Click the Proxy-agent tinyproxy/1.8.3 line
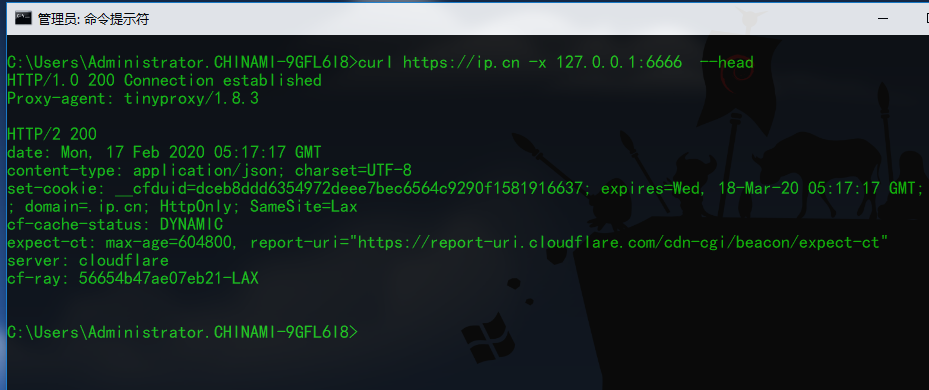Viewport: 929px width, 390px height. 133,98
